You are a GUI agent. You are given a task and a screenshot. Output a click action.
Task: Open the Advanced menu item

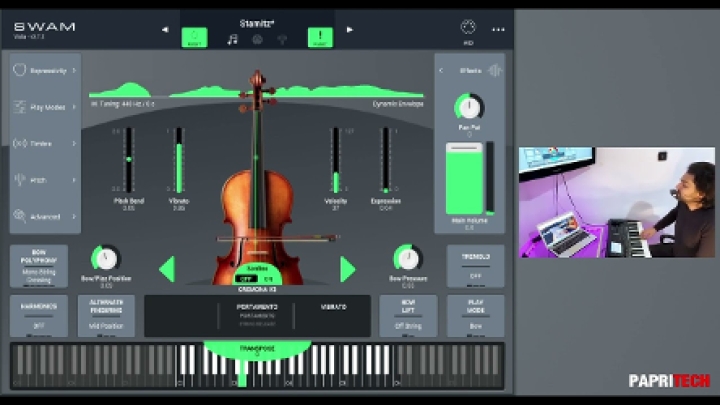pos(45,216)
